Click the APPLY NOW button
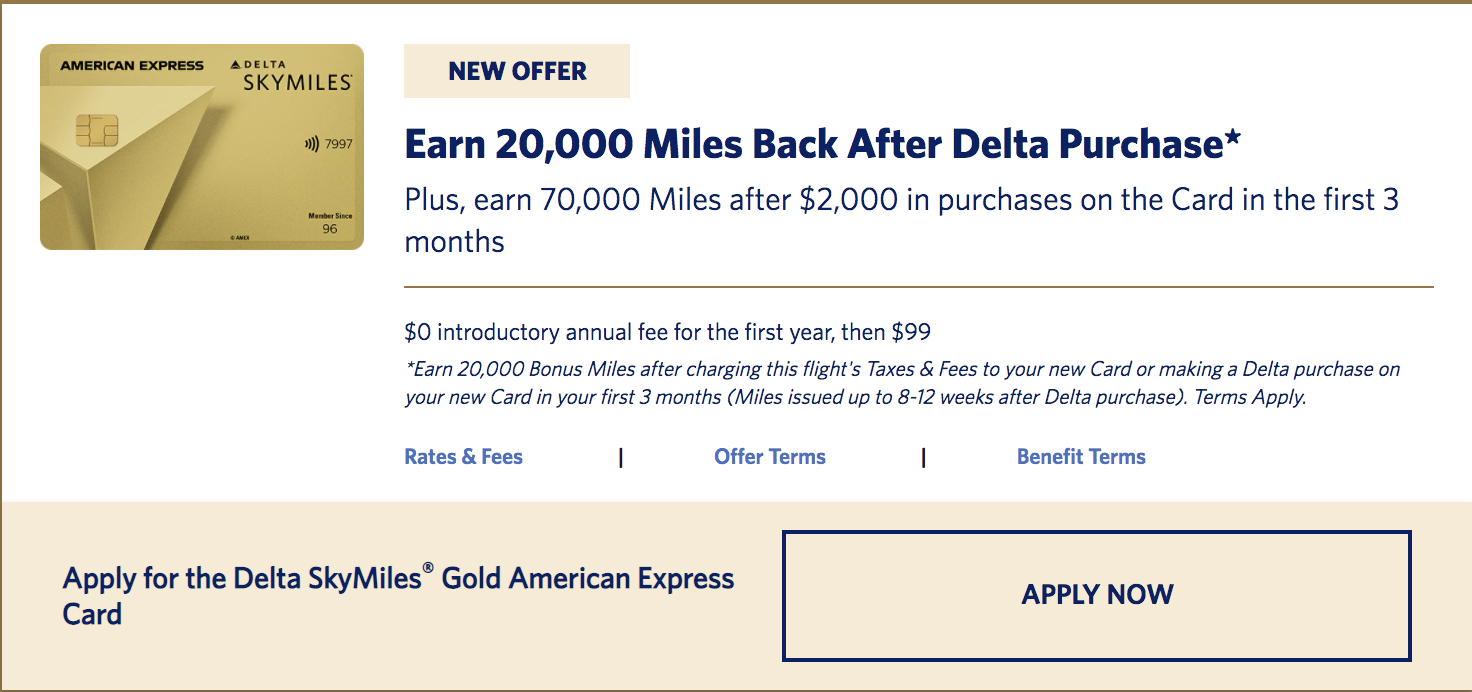Screen dimensions: 1472x692 [1097, 596]
